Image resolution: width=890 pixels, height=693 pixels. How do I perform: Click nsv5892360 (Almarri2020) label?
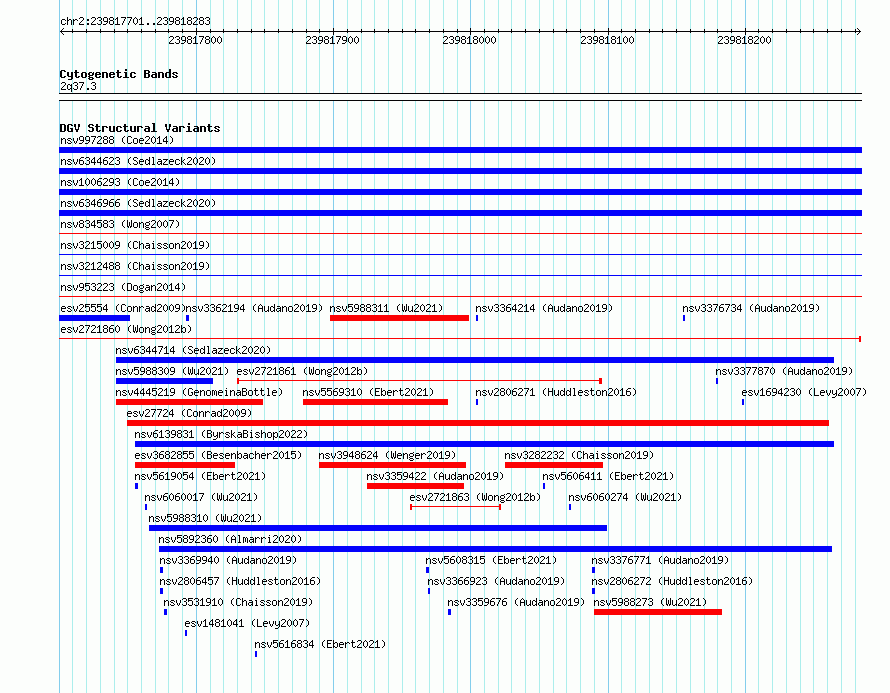(x=230, y=539)
